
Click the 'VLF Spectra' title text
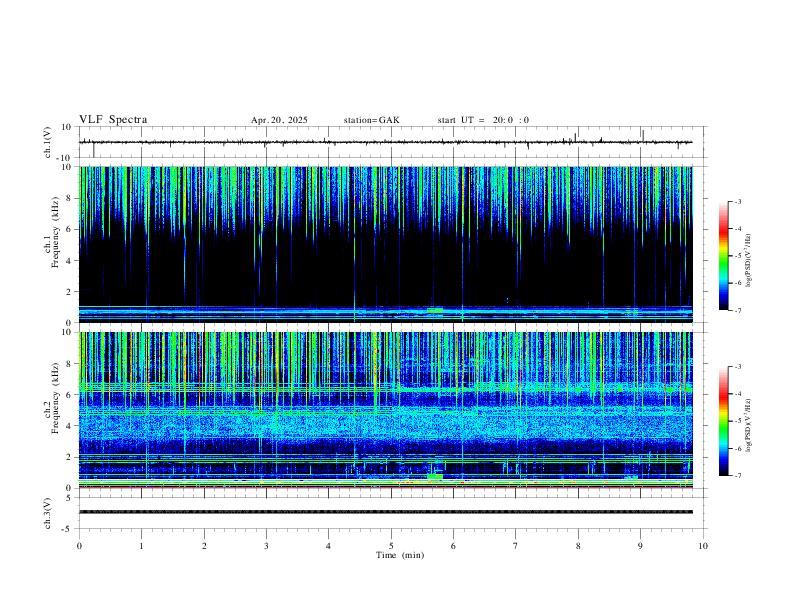point(113,120)
